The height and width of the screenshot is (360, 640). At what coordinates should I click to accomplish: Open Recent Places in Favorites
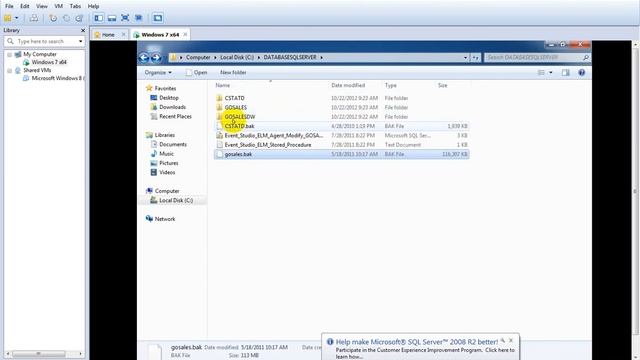coord(175,117)
